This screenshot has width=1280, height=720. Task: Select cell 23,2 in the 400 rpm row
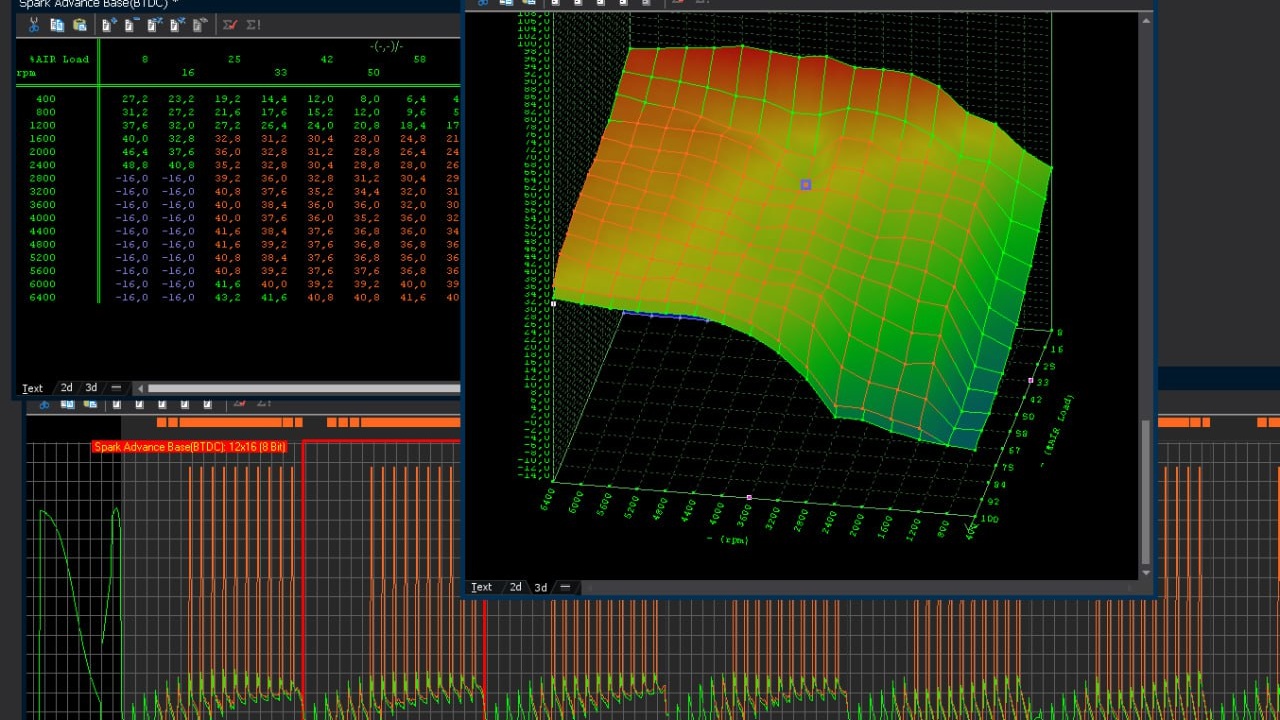pyautogui.click(x=181, y=99)
